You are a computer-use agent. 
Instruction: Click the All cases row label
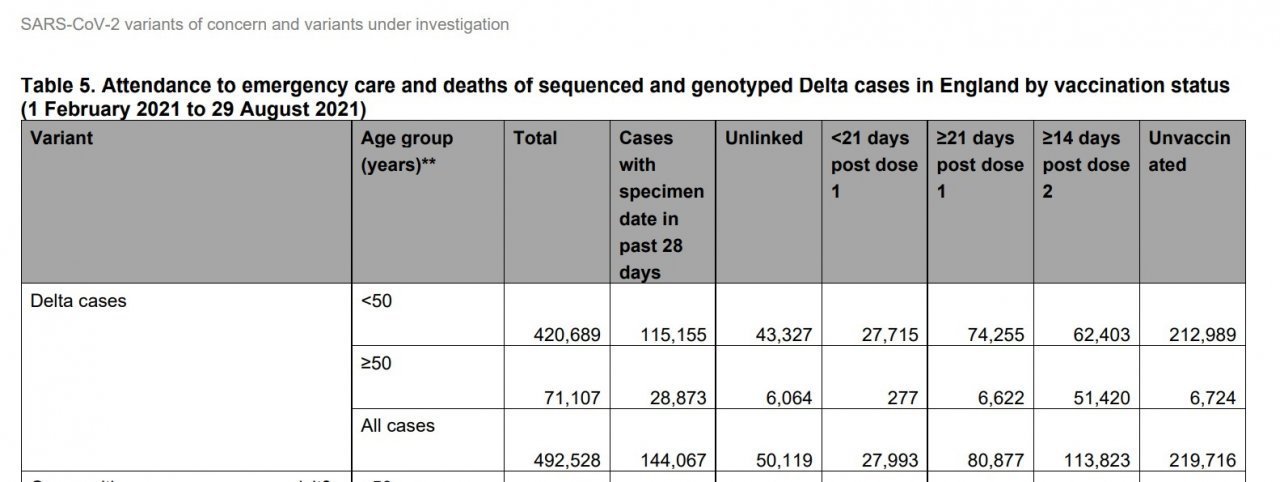coord(398,425)
